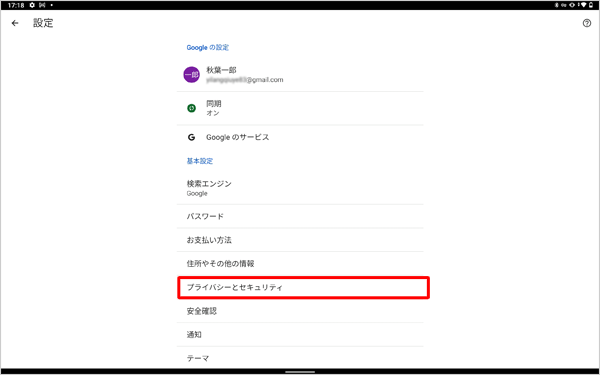The image size is (600, 375).
Task: Go back using the arrow icon
Action: point(15,23)
